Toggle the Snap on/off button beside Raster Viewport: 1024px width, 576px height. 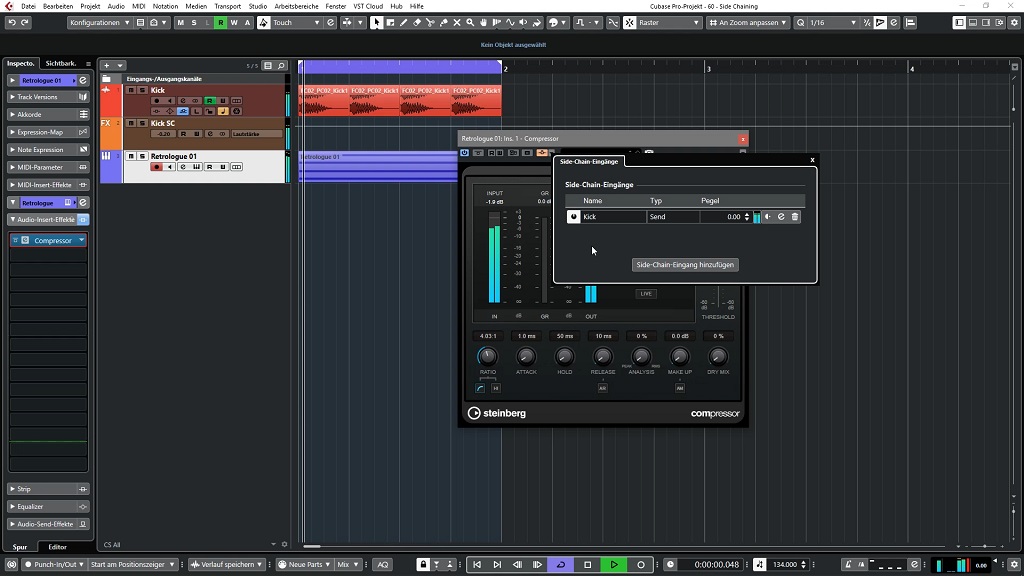click(x=629, y=23)
